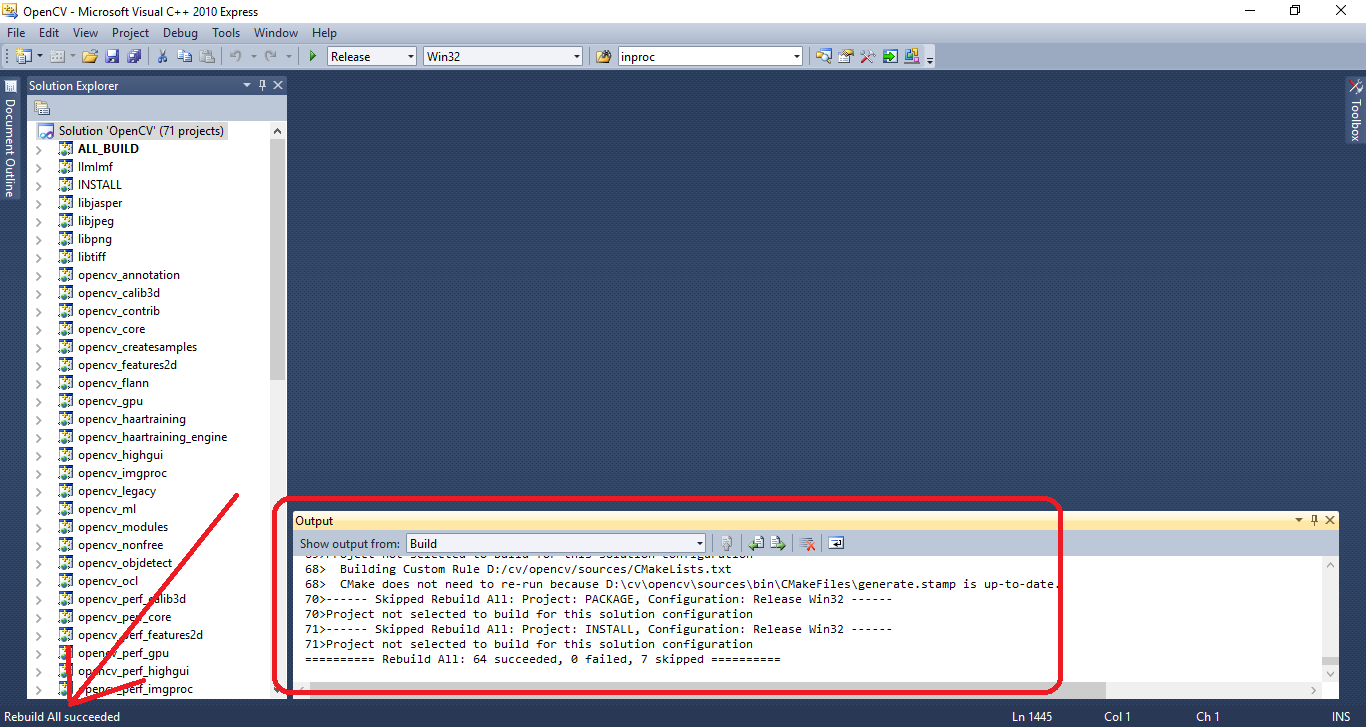Open the 'inproc' find combo box
The height and width of the screenshot is (727, 1366).
pos(796,56)
